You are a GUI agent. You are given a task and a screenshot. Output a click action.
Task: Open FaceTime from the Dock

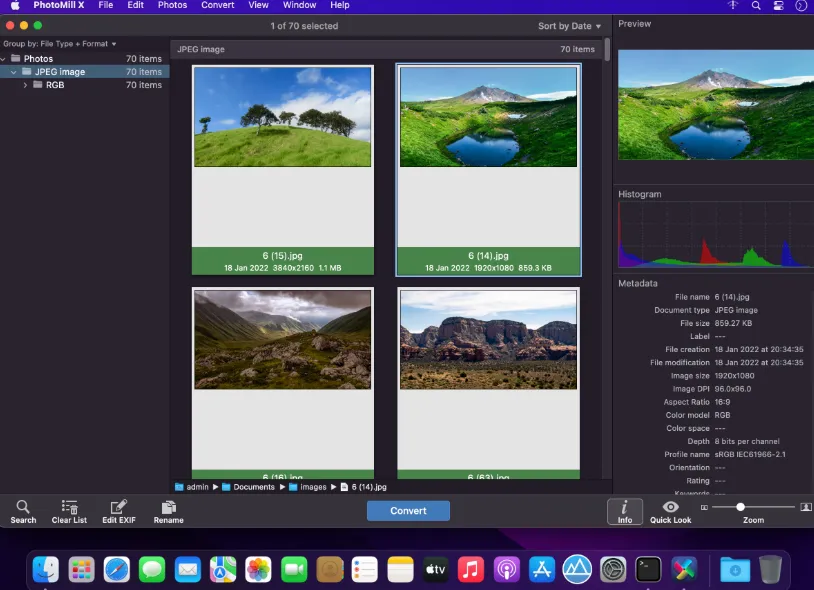pos(294,569)
